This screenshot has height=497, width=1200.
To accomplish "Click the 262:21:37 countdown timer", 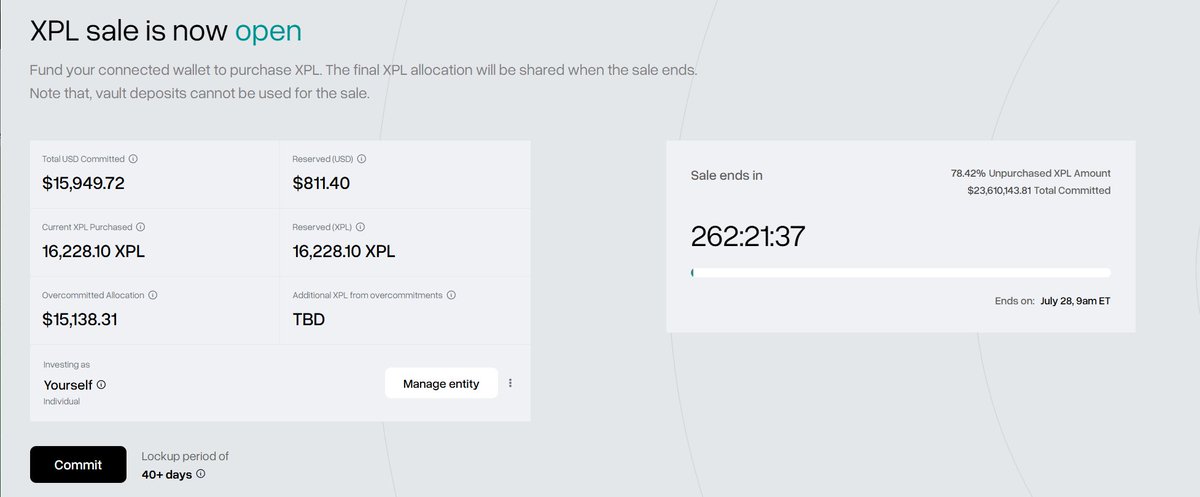I will [x=748, y=236].
